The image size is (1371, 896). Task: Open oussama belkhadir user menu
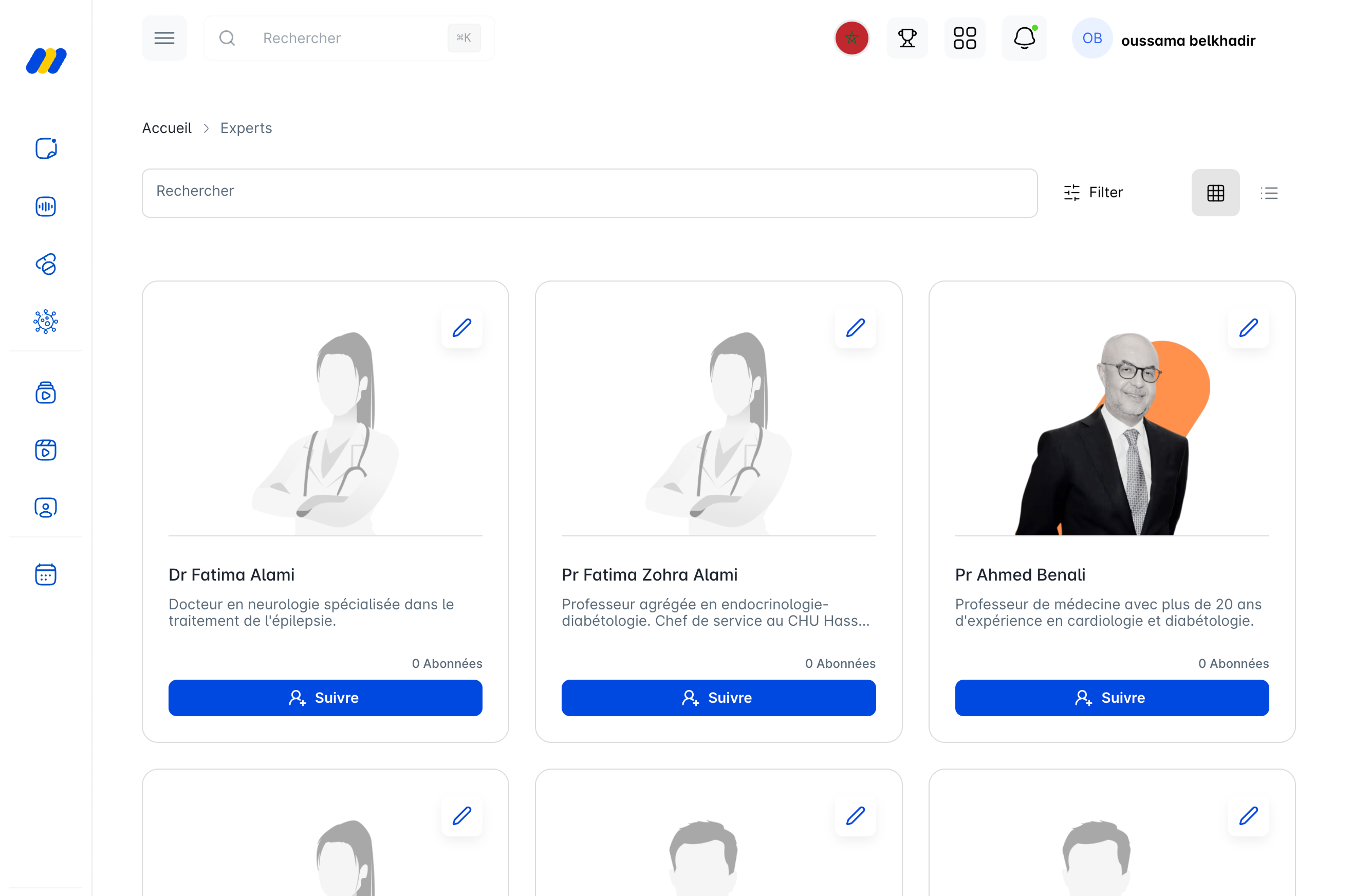pyautogui.click(x=1187, y=40)
